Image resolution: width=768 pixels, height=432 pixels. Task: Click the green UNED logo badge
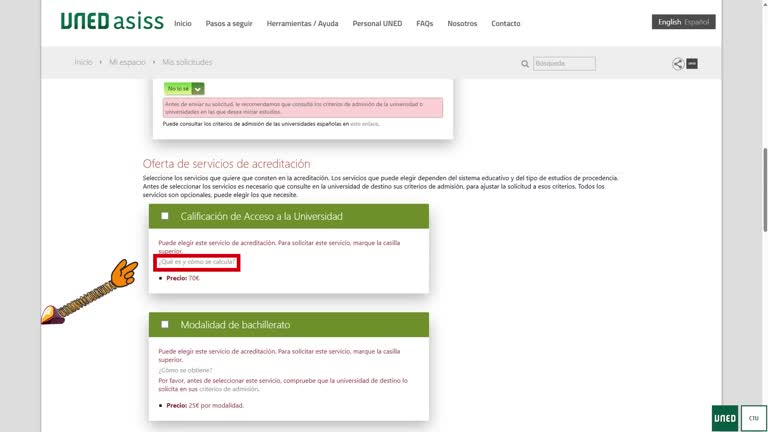tap(725, 418)
